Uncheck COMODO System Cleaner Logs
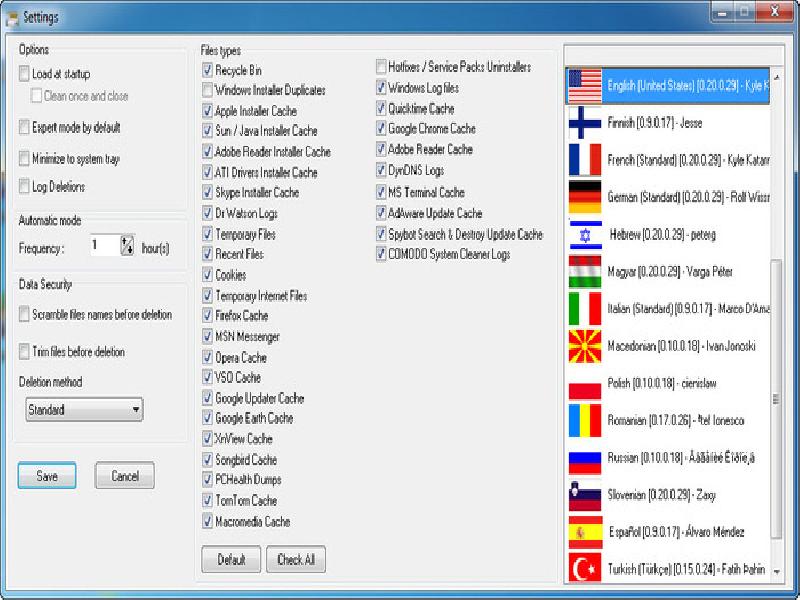 pos(381,254)
